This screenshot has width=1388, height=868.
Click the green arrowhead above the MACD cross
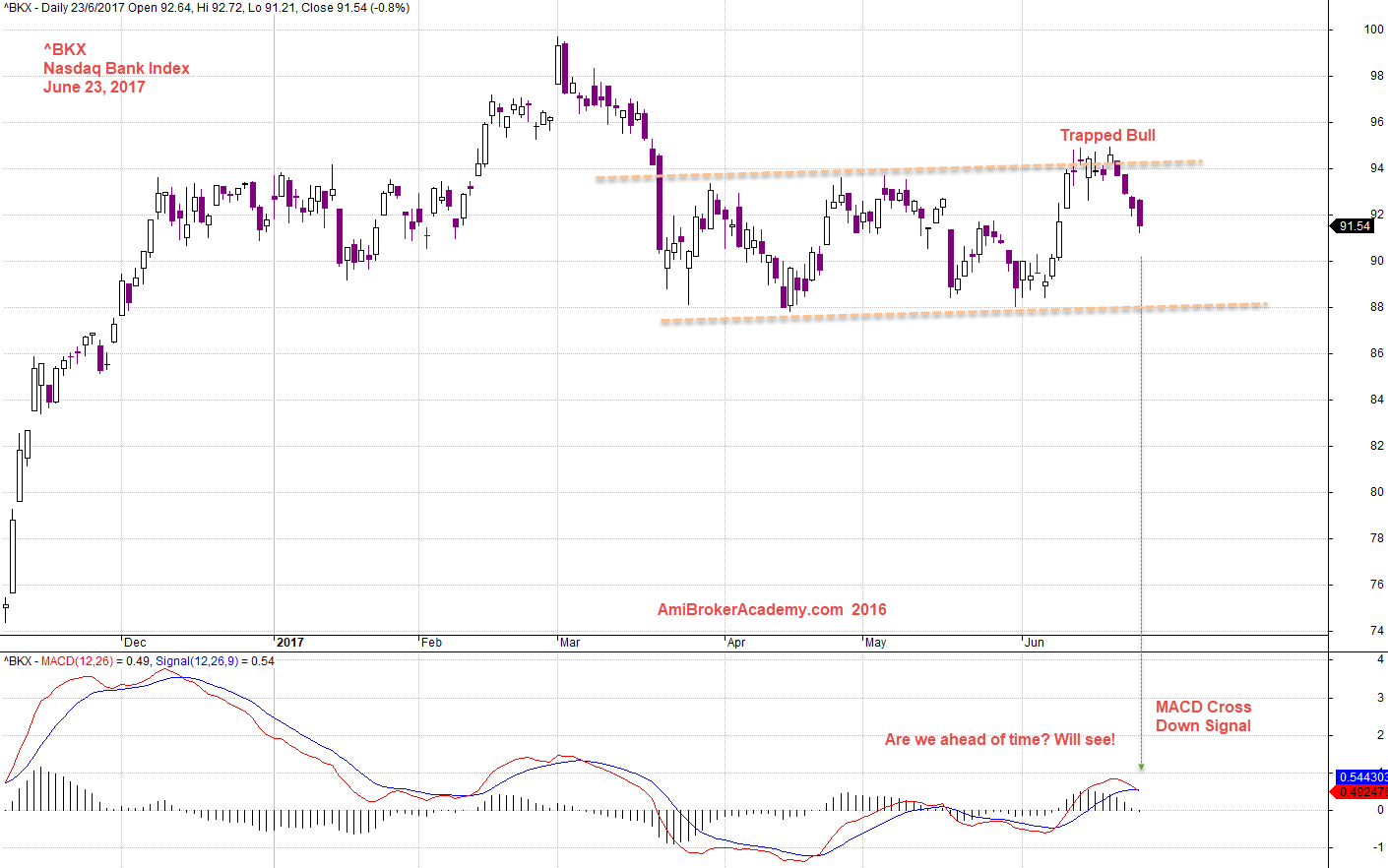pos(1141,767)
